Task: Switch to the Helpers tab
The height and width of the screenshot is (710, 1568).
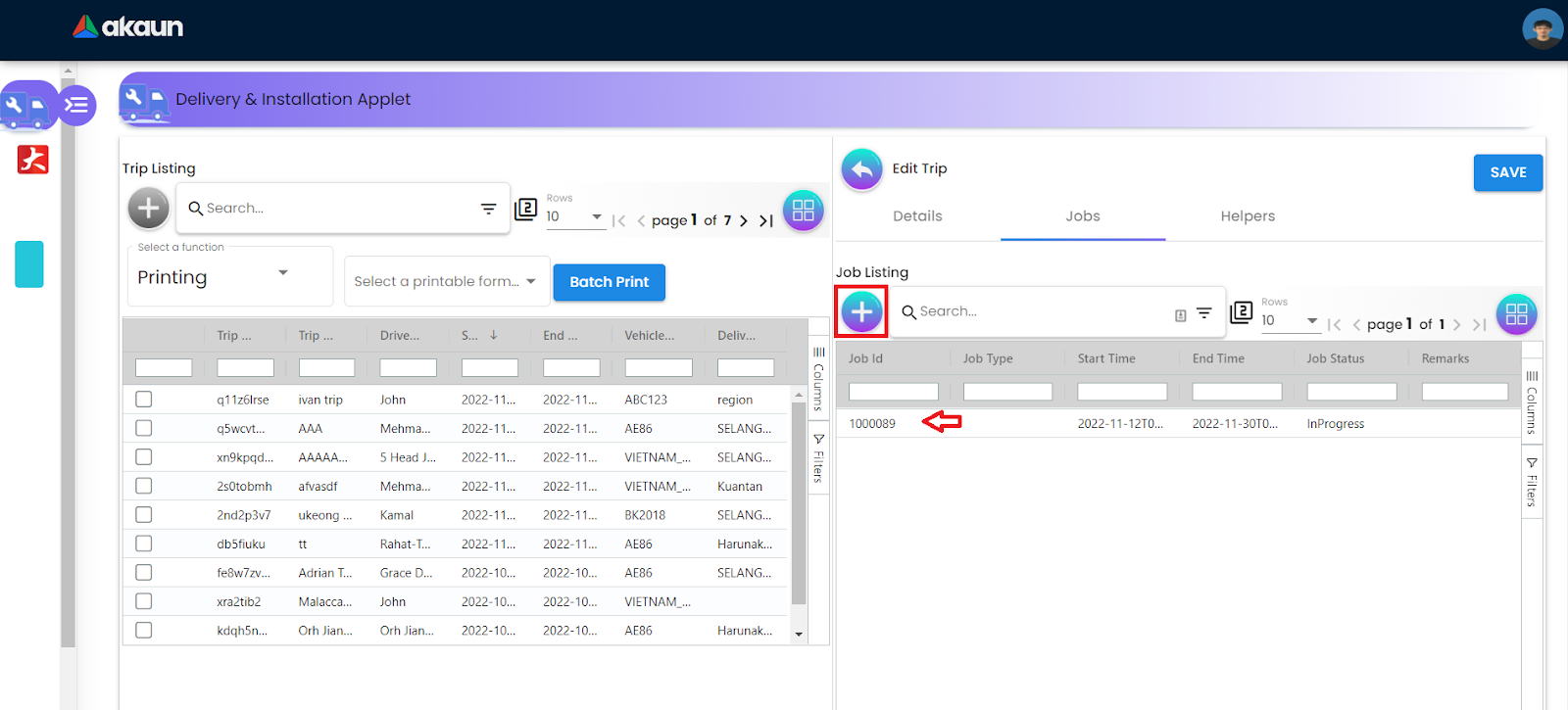Action: (x=1248, y=216)
